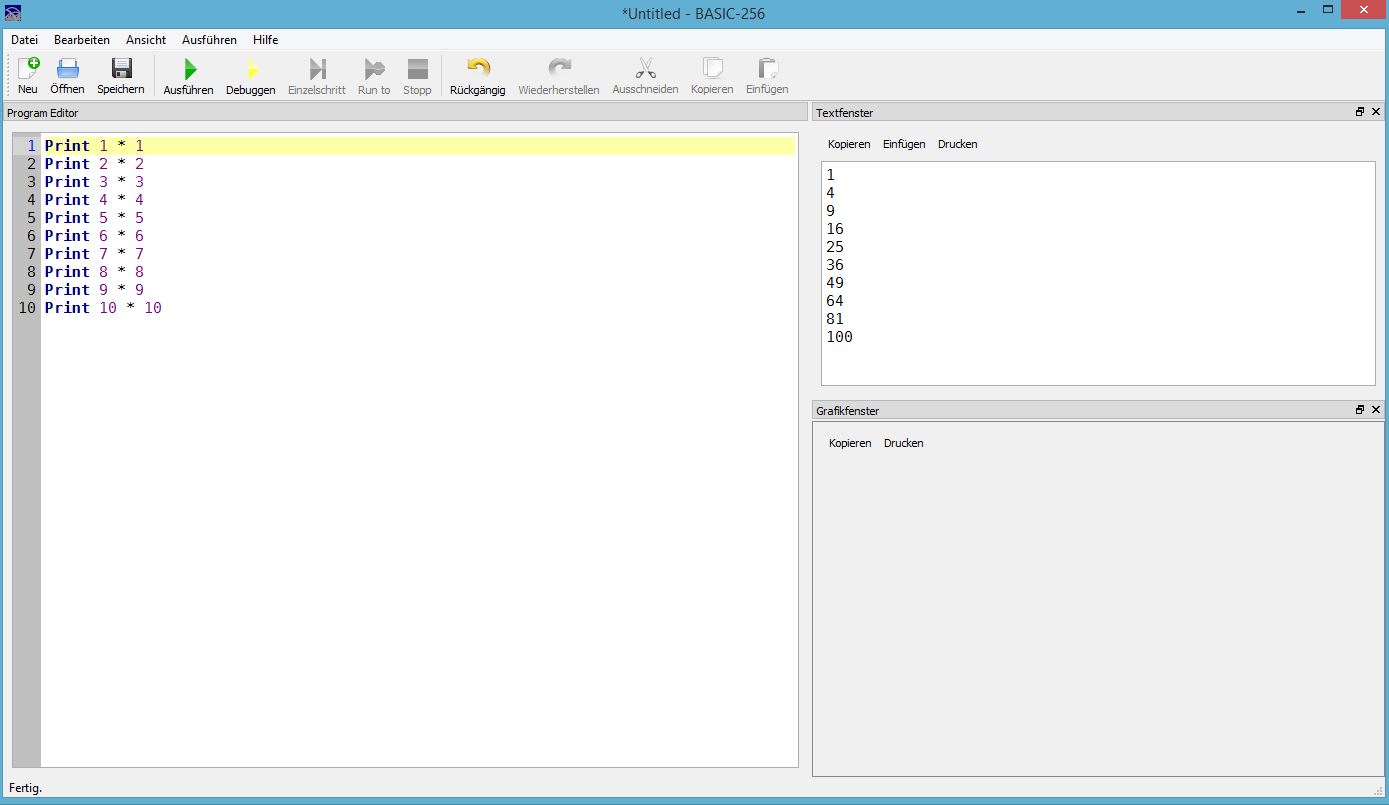The width and height of the screenshot is (1389, 805).
Task: Click Drucken in the Textfenster panel
Action: pos(957,144)
